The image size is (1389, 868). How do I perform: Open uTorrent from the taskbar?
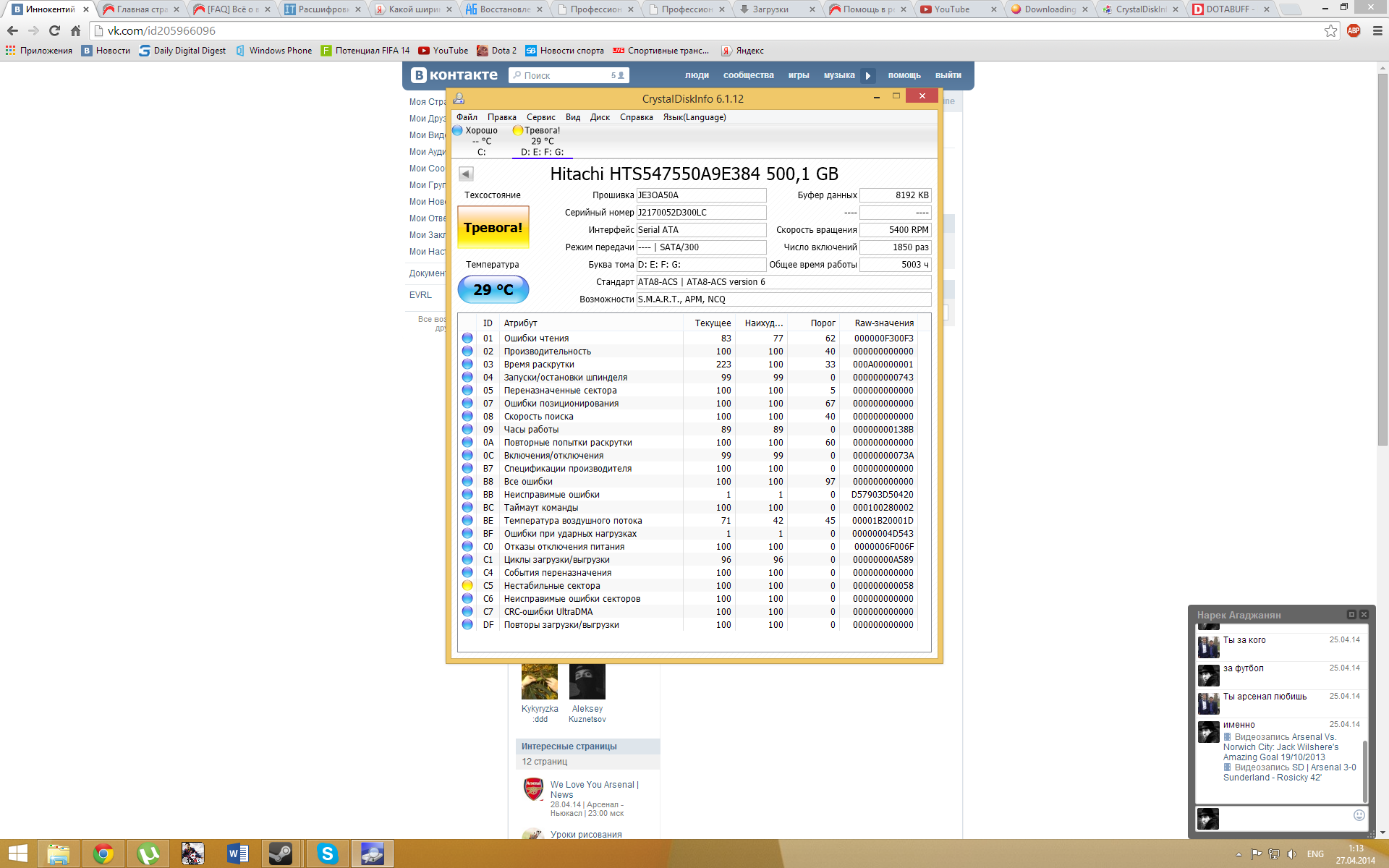pyautogui.click(x=148, y=854)
